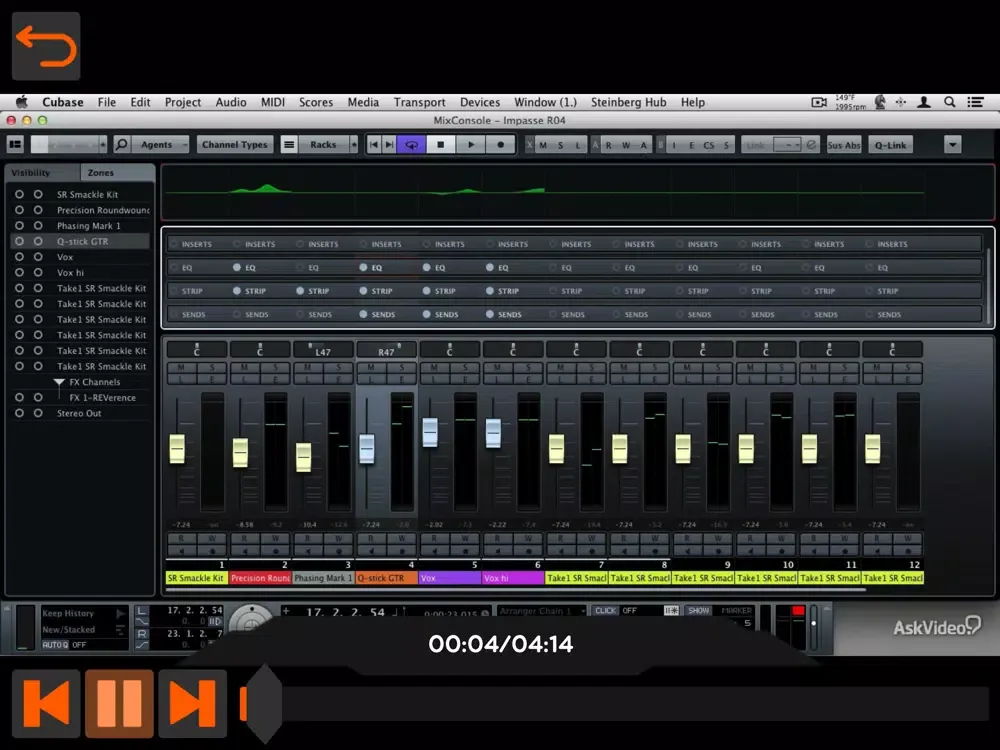Select the Precision Roundwound channel label
Viewport: 1000px width, 750px height.
click(260, 578)
